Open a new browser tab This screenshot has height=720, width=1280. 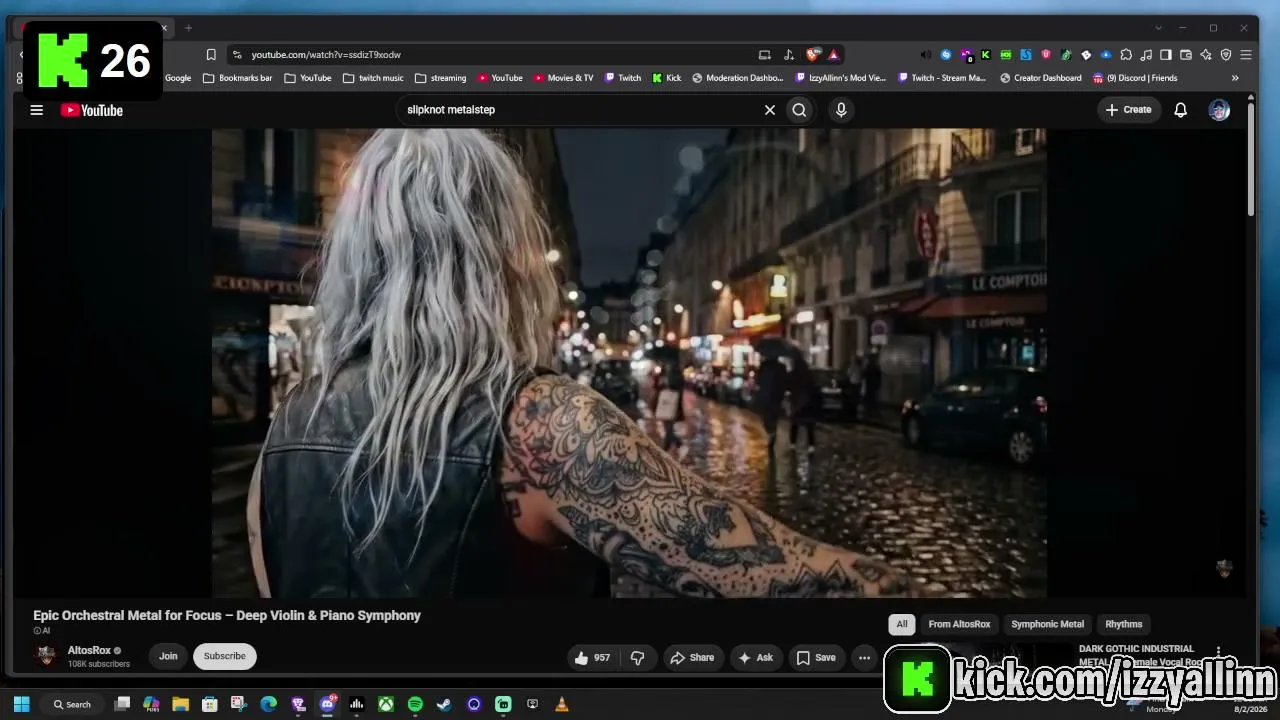click(x=188, y=28)
